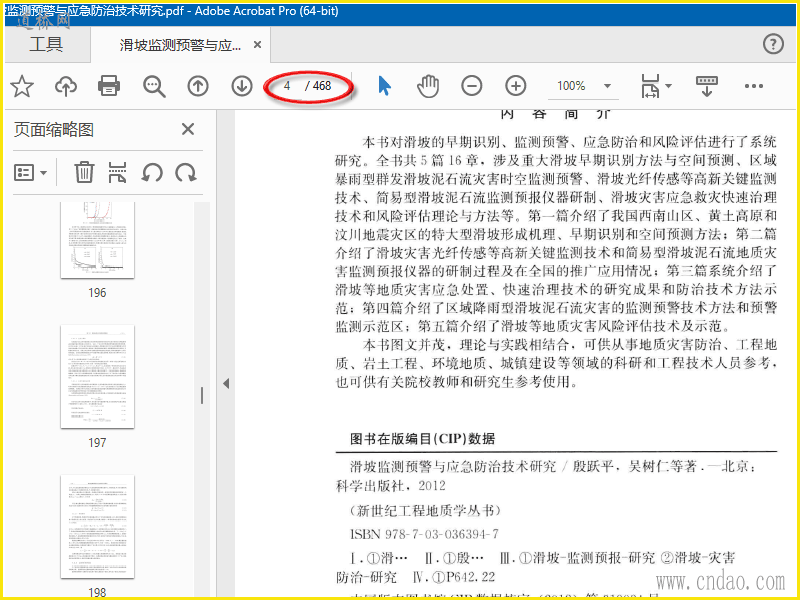
Task: Collapse the thumbnail pane with left arrow
Action: (x=226, y=384)
